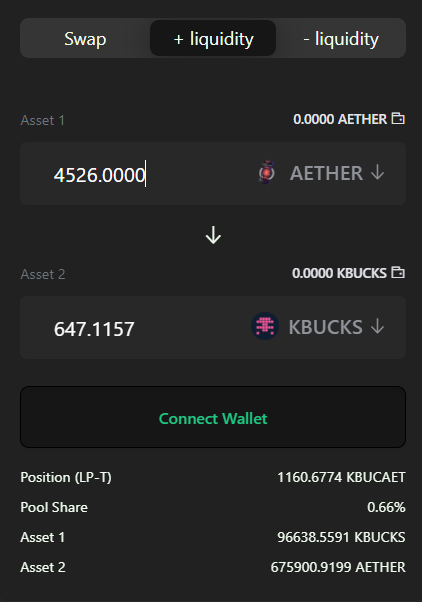422x602 pixels.
Task: Click the AETHER token logo
Action: point(266,173)
